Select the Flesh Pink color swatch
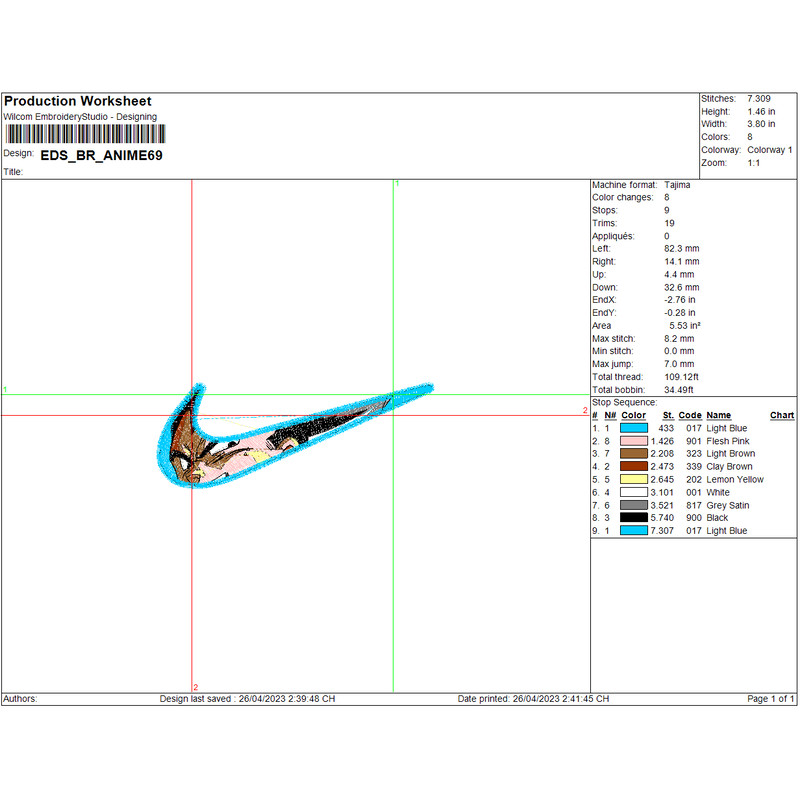This screenshot has width=800, height=800. 634,441
